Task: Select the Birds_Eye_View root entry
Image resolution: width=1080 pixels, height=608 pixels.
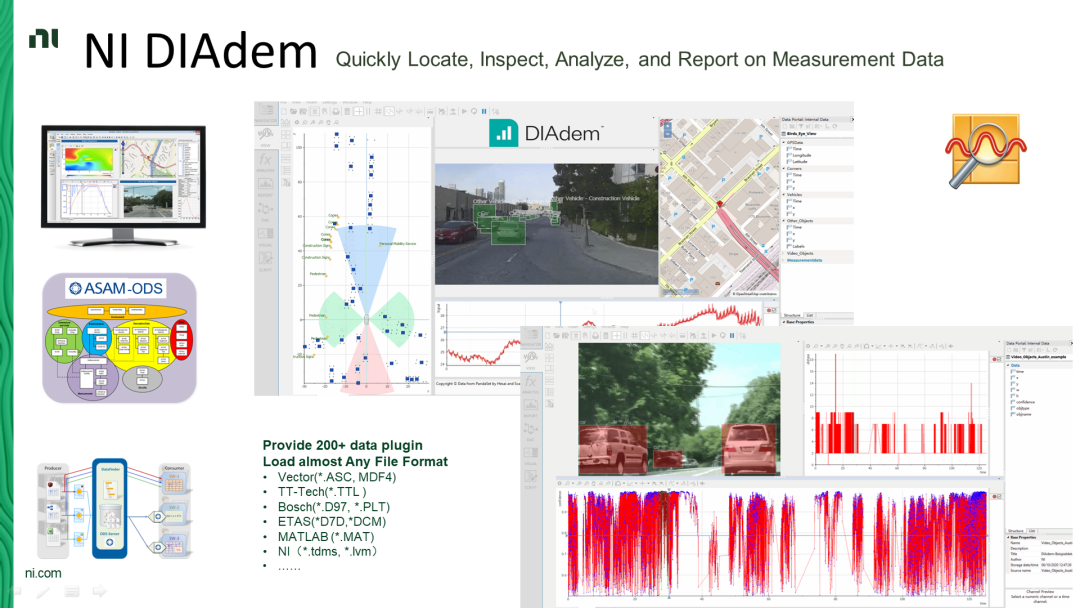Action: coord(799,134)
